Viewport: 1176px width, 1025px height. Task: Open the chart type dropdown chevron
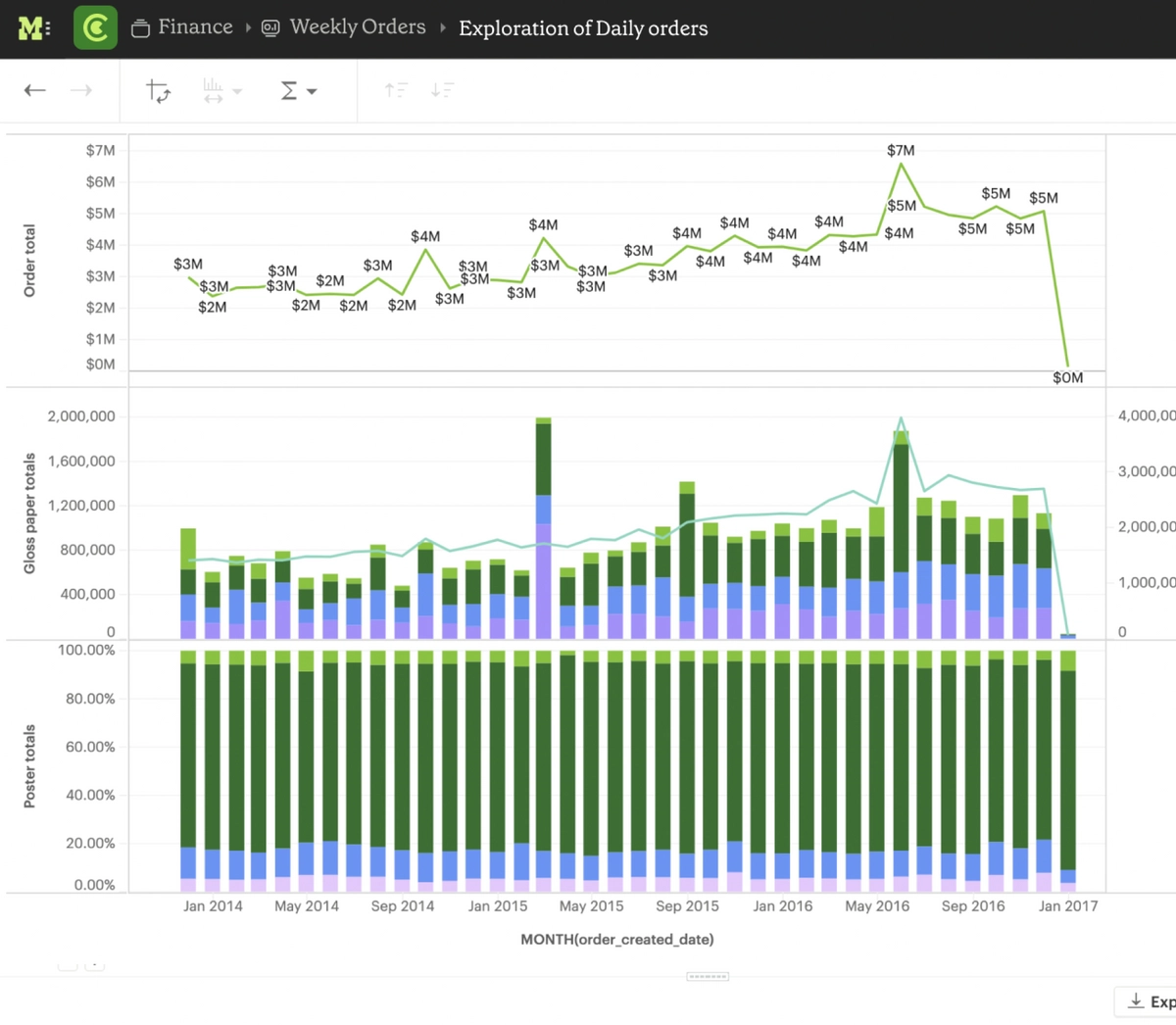tap(235, 91)
